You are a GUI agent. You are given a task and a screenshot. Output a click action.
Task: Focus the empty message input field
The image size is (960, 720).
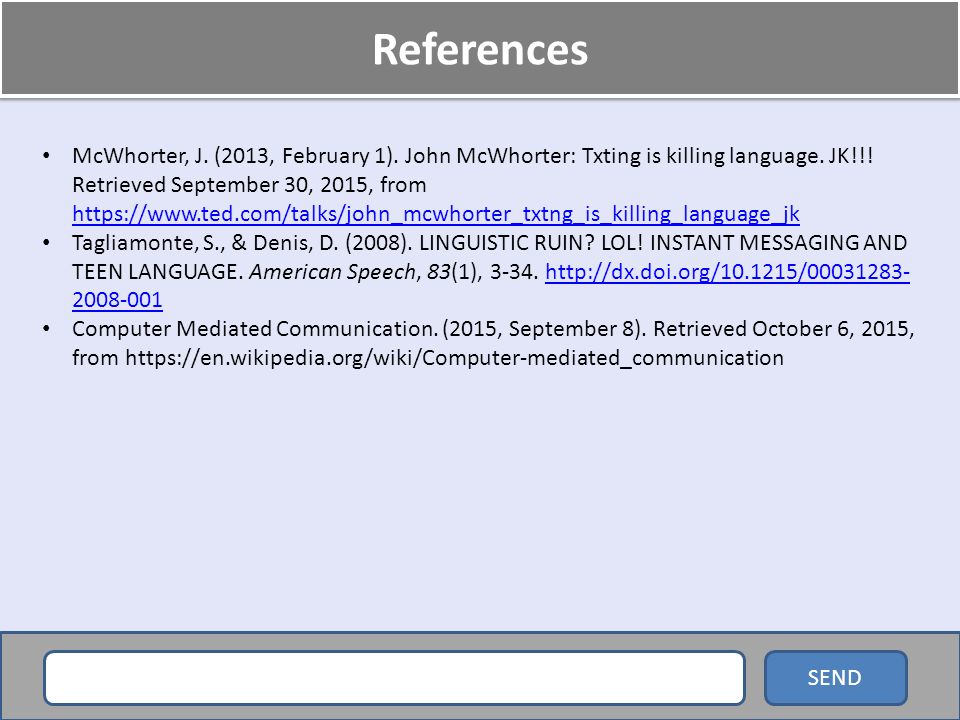point(394,678)
